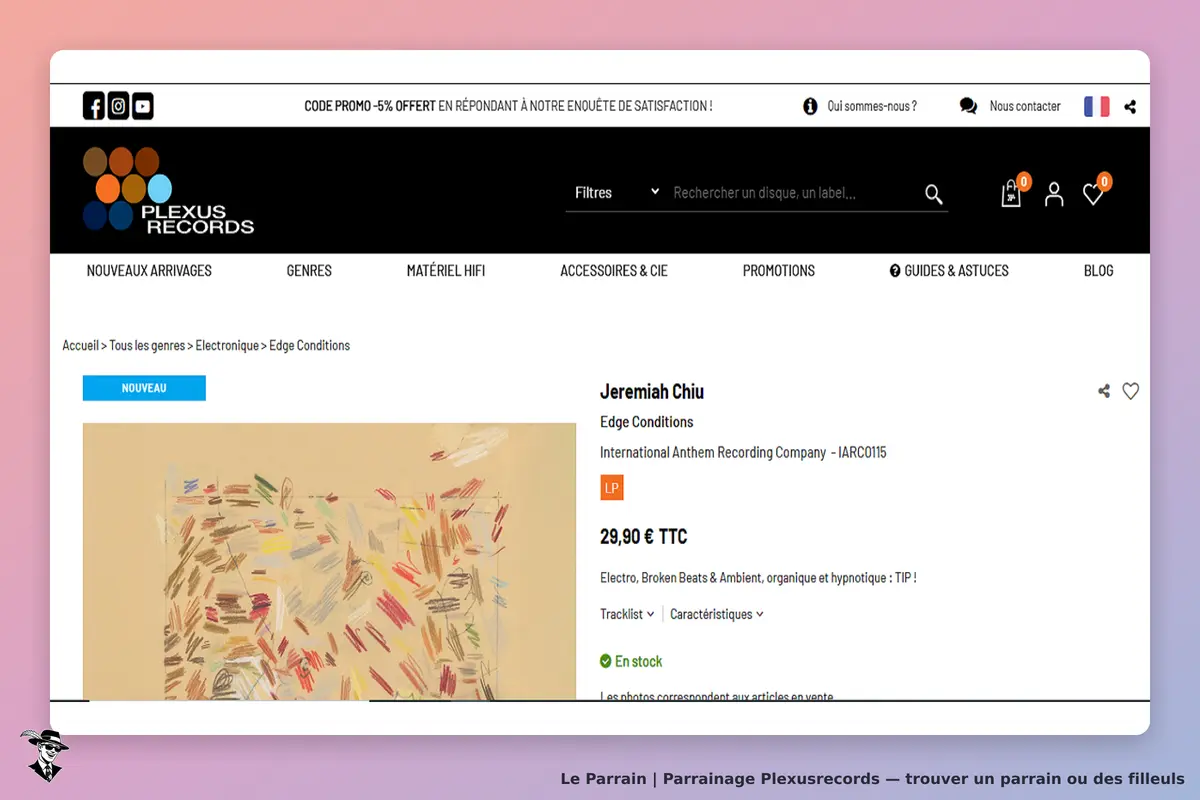Open Nous contacter link

(1025, 106)
